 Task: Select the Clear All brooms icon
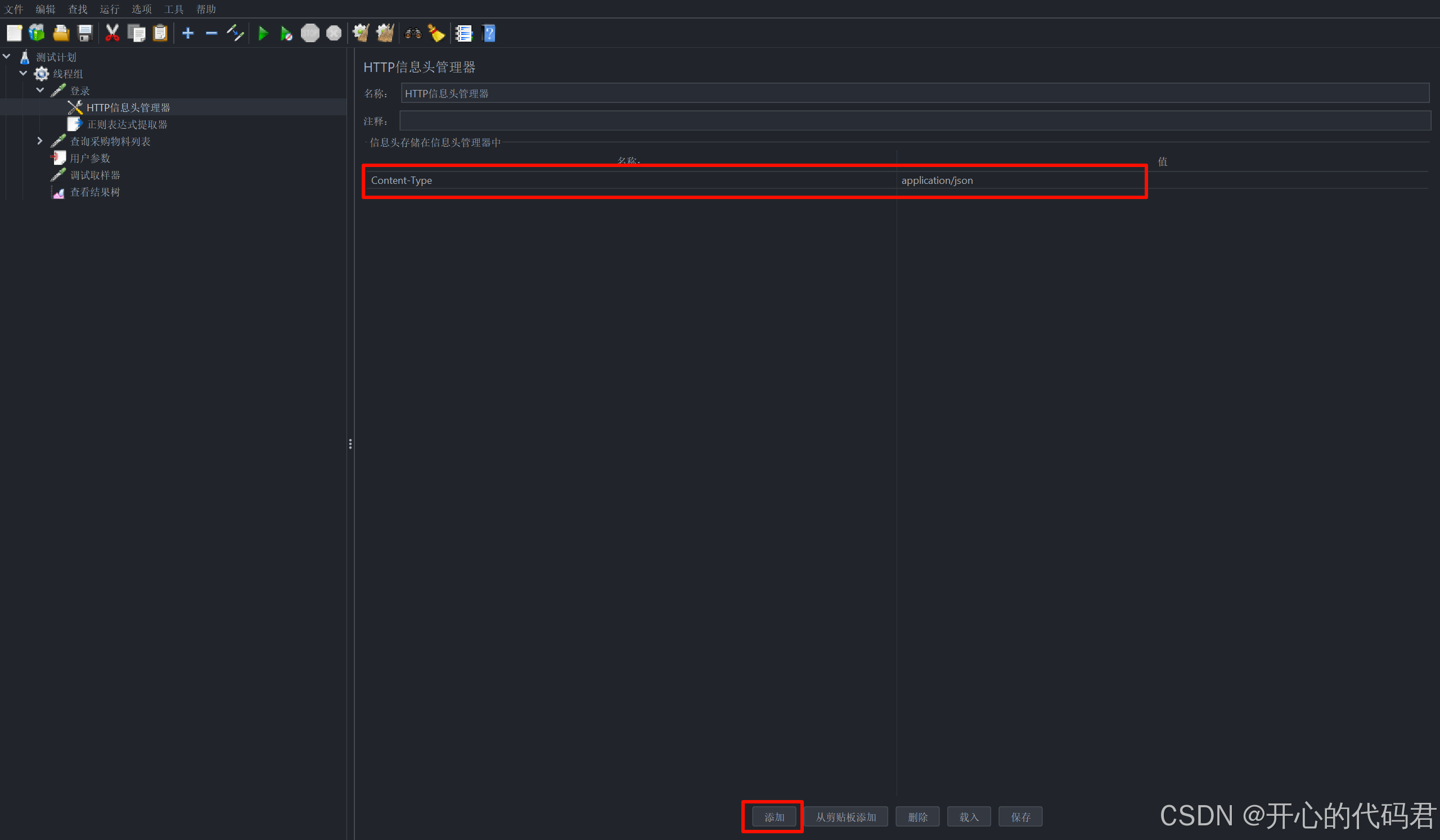(x=385, y=33)
